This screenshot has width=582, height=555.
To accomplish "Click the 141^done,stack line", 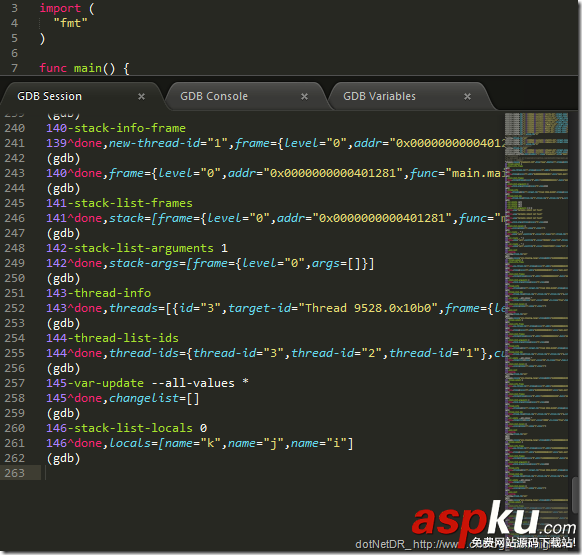I will point(275,218).
